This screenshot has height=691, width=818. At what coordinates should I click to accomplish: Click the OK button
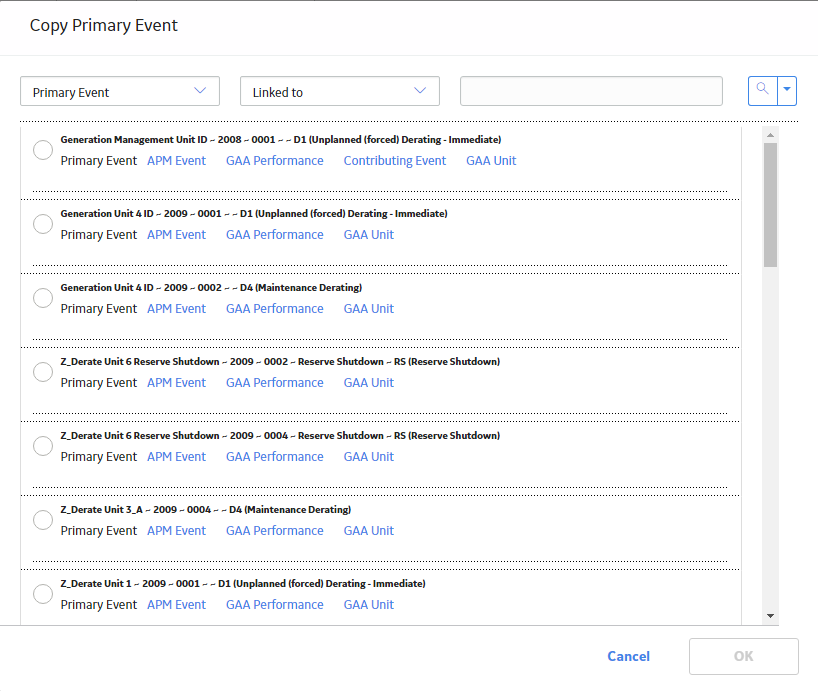[x=743, y=656]
